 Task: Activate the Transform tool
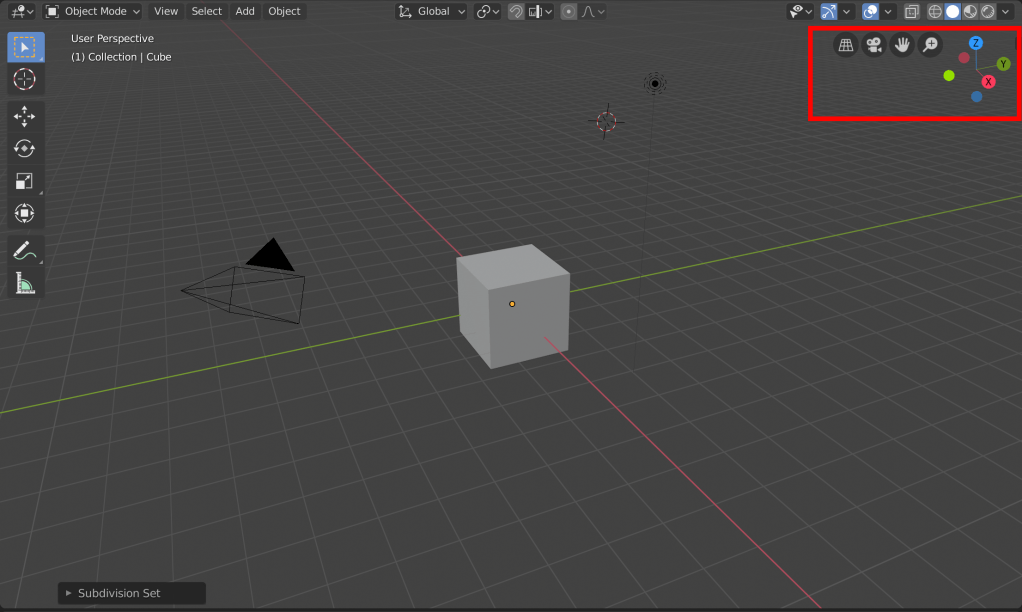point(24,213)
